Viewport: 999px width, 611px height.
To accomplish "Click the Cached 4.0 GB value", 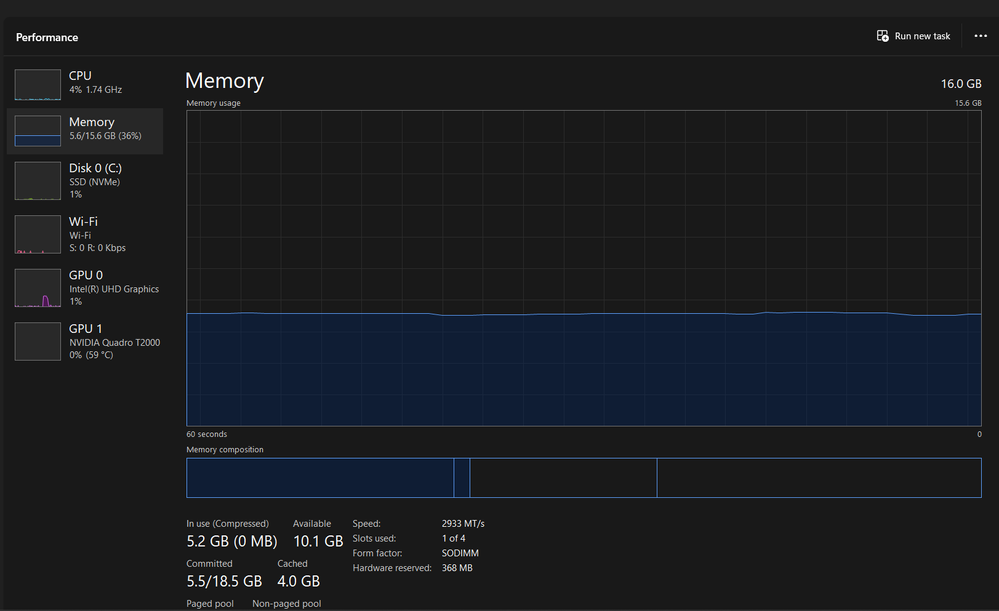I will (x=298, y=581).
